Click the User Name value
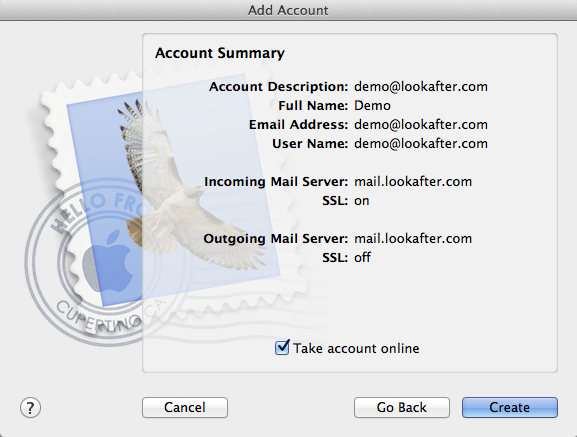This screenshot has height=437, width=577. click(421, 144)
